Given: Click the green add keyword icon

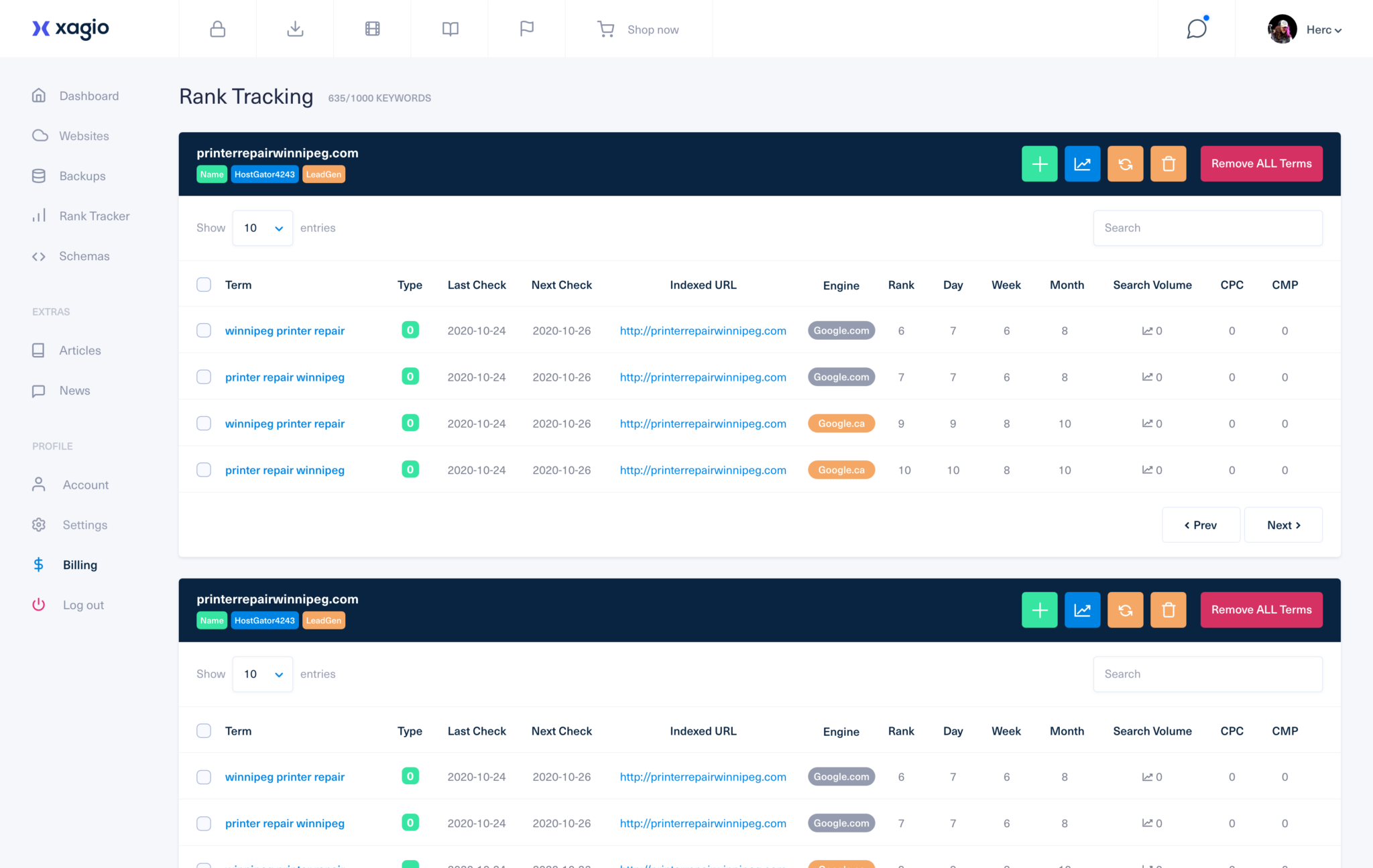Looking at the screenshot, I should tap(1038, 163).
